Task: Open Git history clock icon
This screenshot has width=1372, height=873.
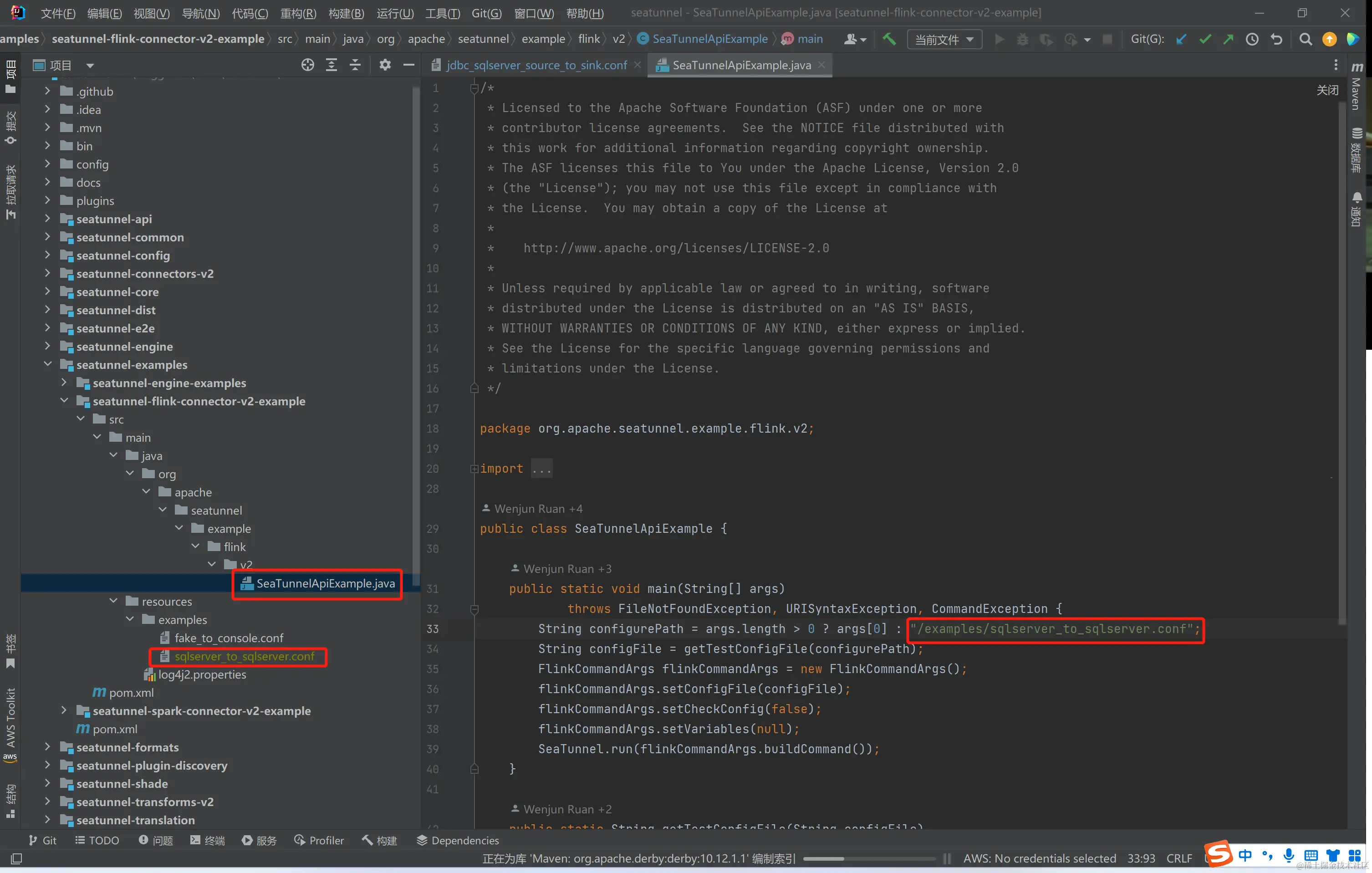Action: pyautogui.click(x=1252, y=39)
